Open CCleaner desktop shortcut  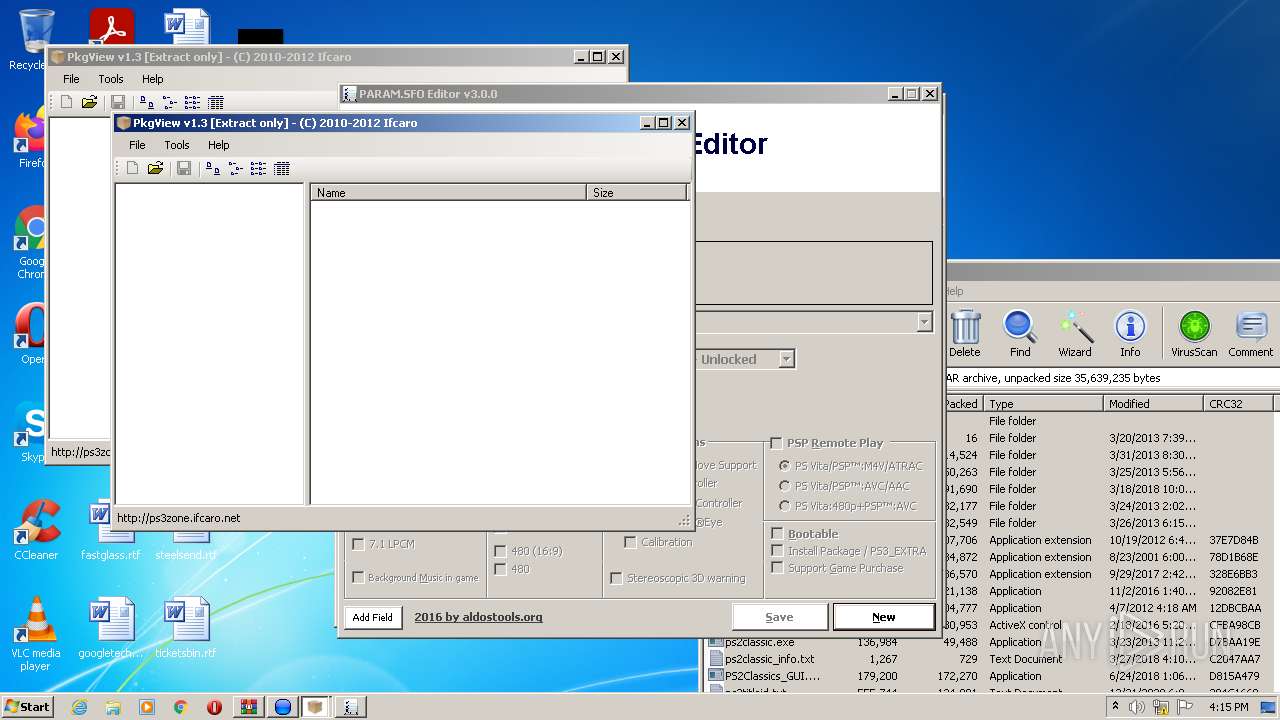click(36, 530)
